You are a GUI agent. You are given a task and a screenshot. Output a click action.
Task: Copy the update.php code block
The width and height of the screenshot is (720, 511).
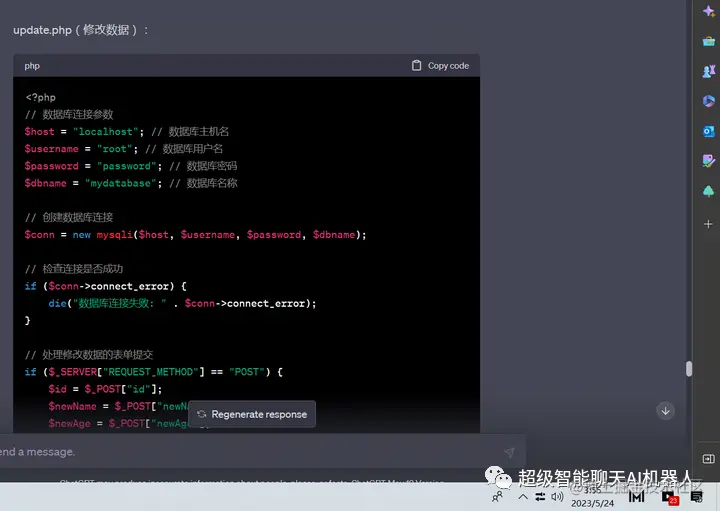coord(440,66)
